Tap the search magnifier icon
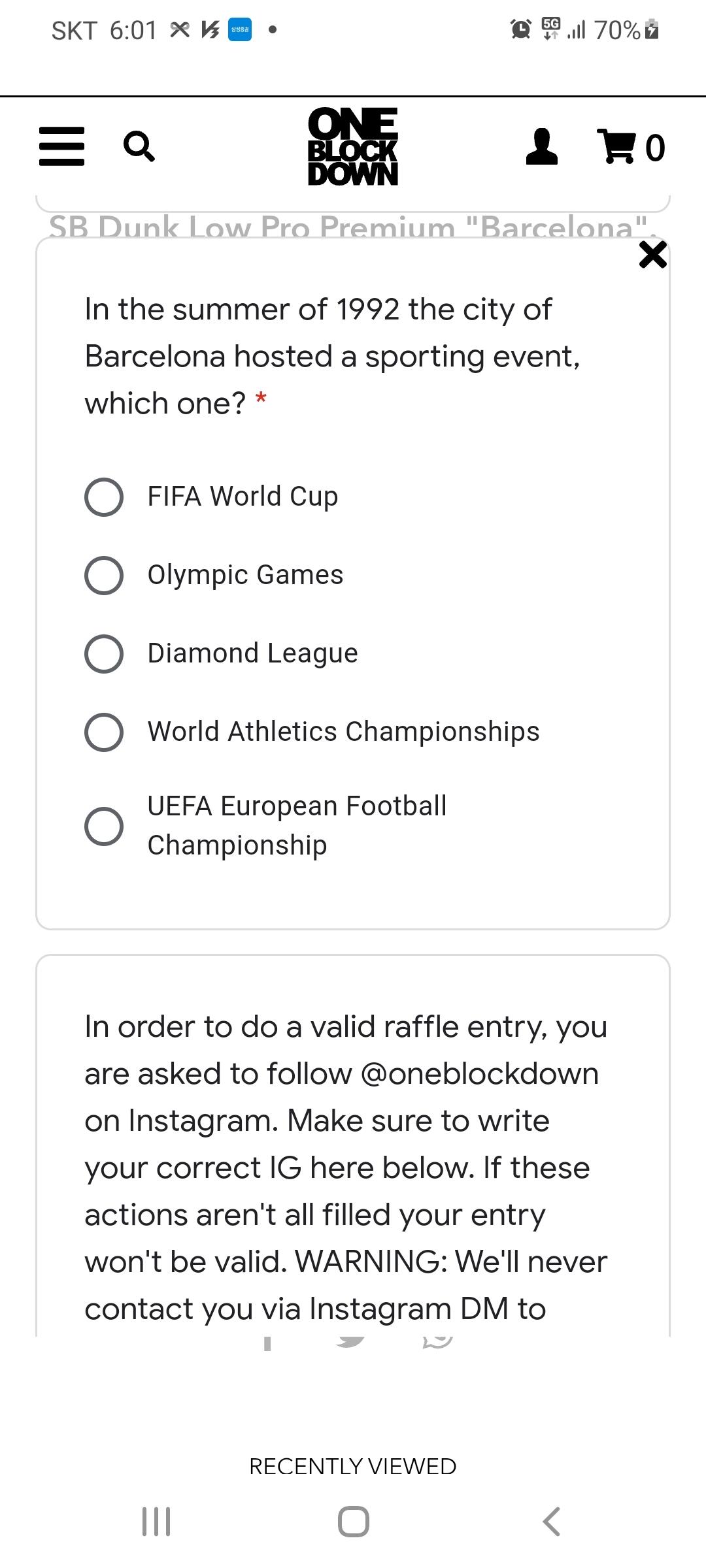Viewport: 706px width, 1568px height. 139,146
